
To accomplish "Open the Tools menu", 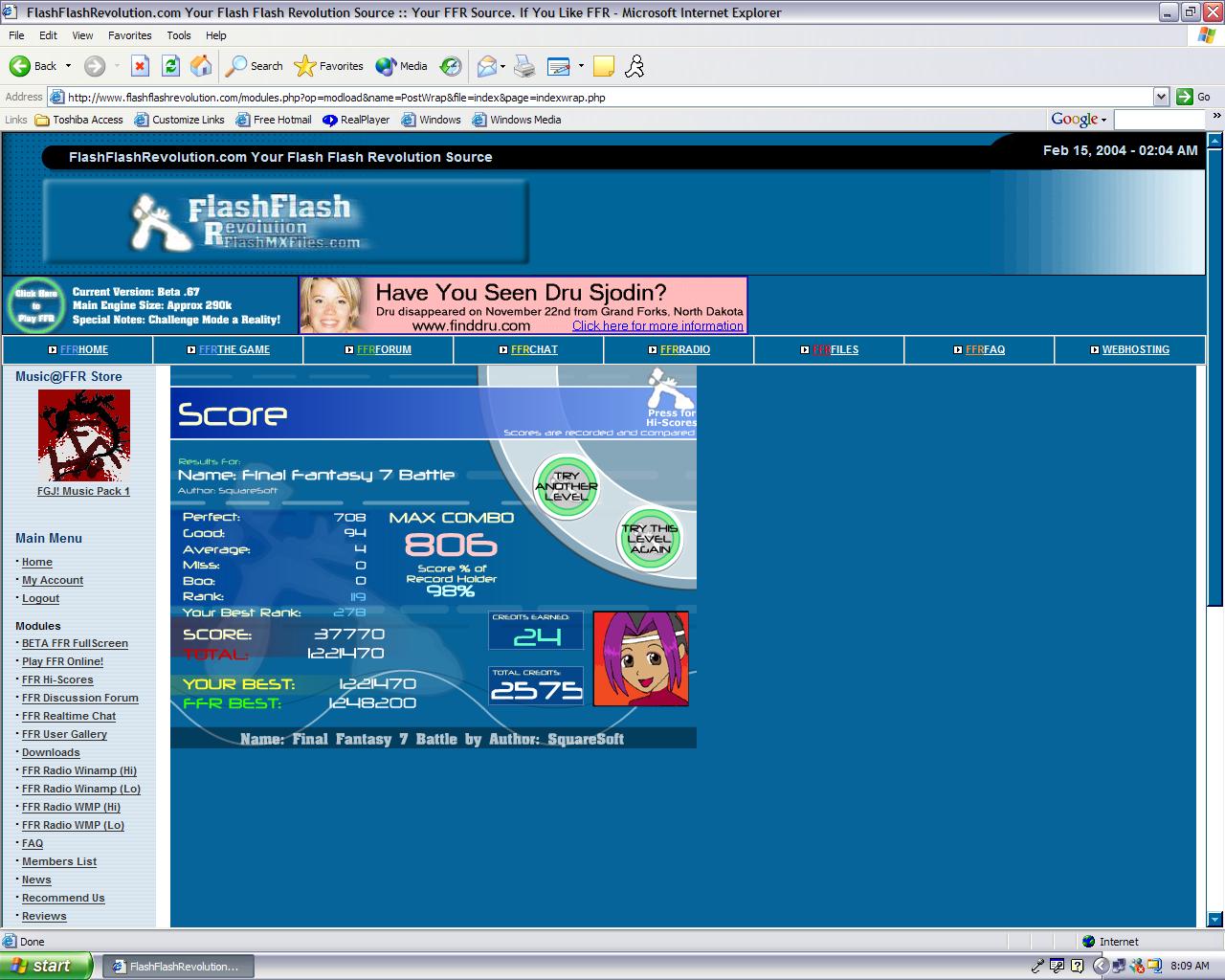I will pos(179,35).
